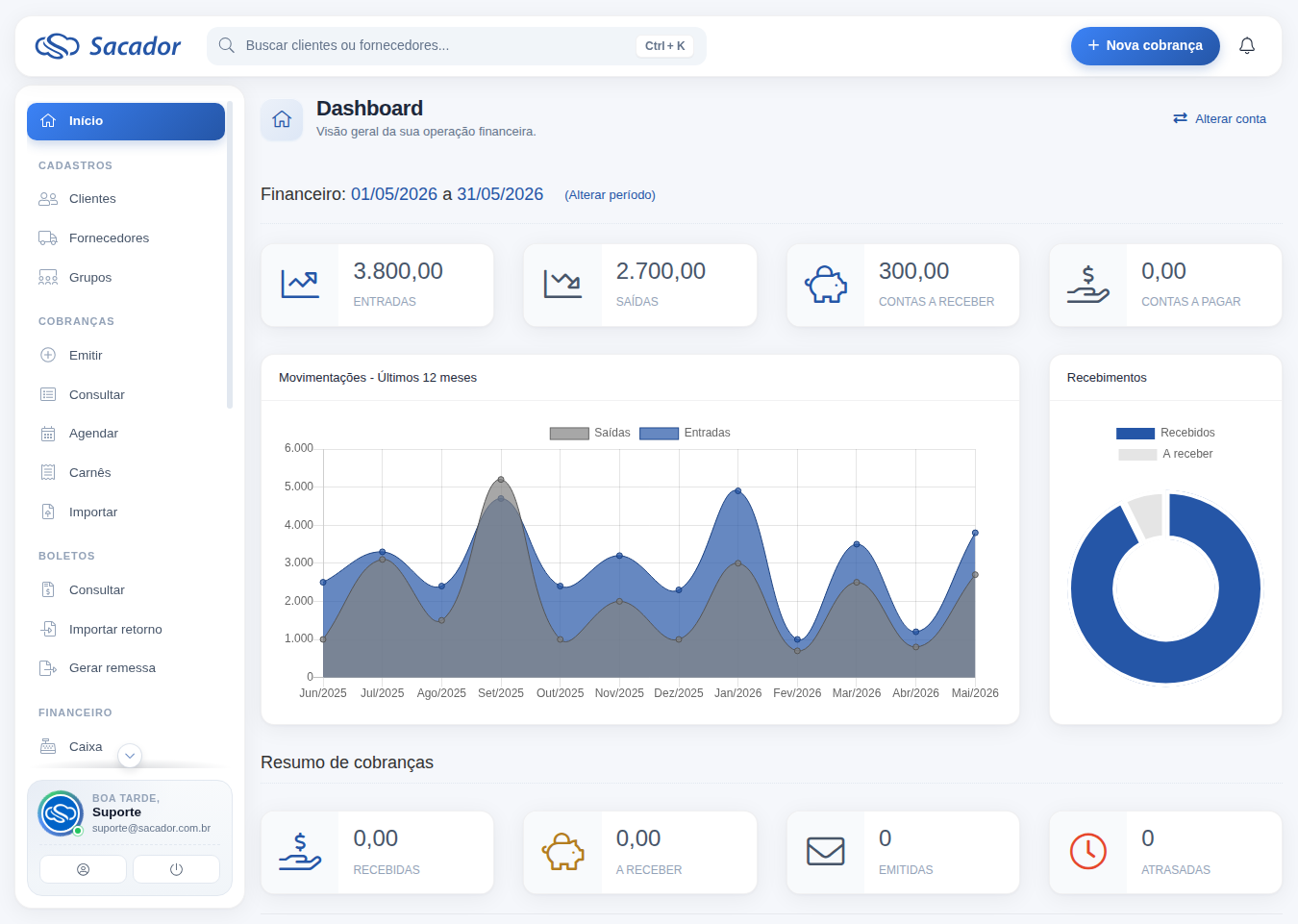Open Consultar under Boletos
The width and height of the screenshot is (1298, 924).
point(126,589)
